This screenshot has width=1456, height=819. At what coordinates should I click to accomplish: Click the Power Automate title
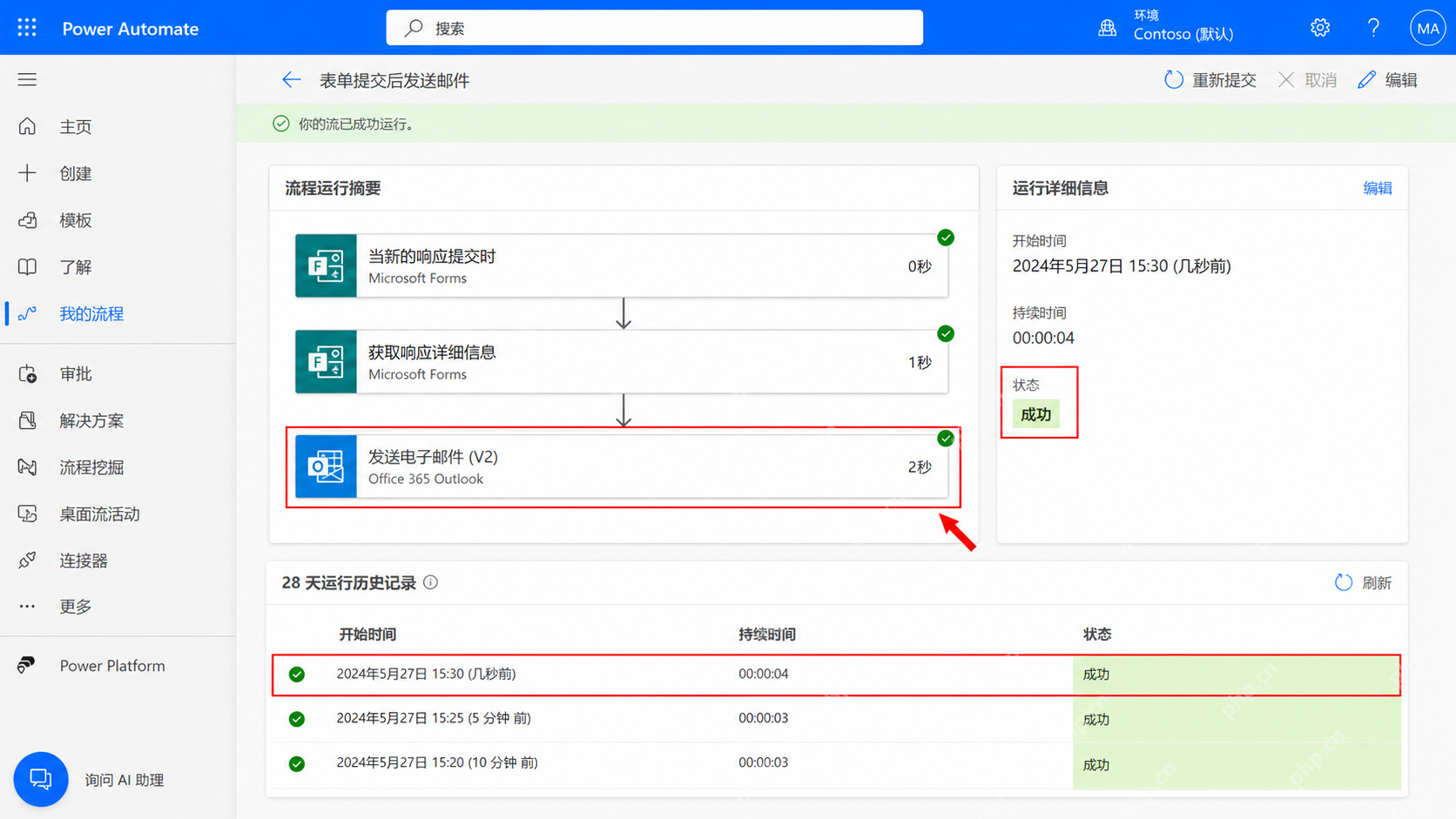(131, 29)
